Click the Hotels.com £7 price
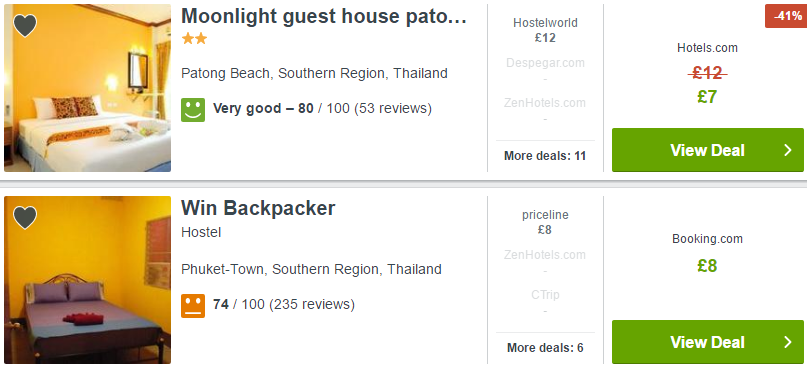The height and width of the screenshot is (368, 807). (707, 97)
